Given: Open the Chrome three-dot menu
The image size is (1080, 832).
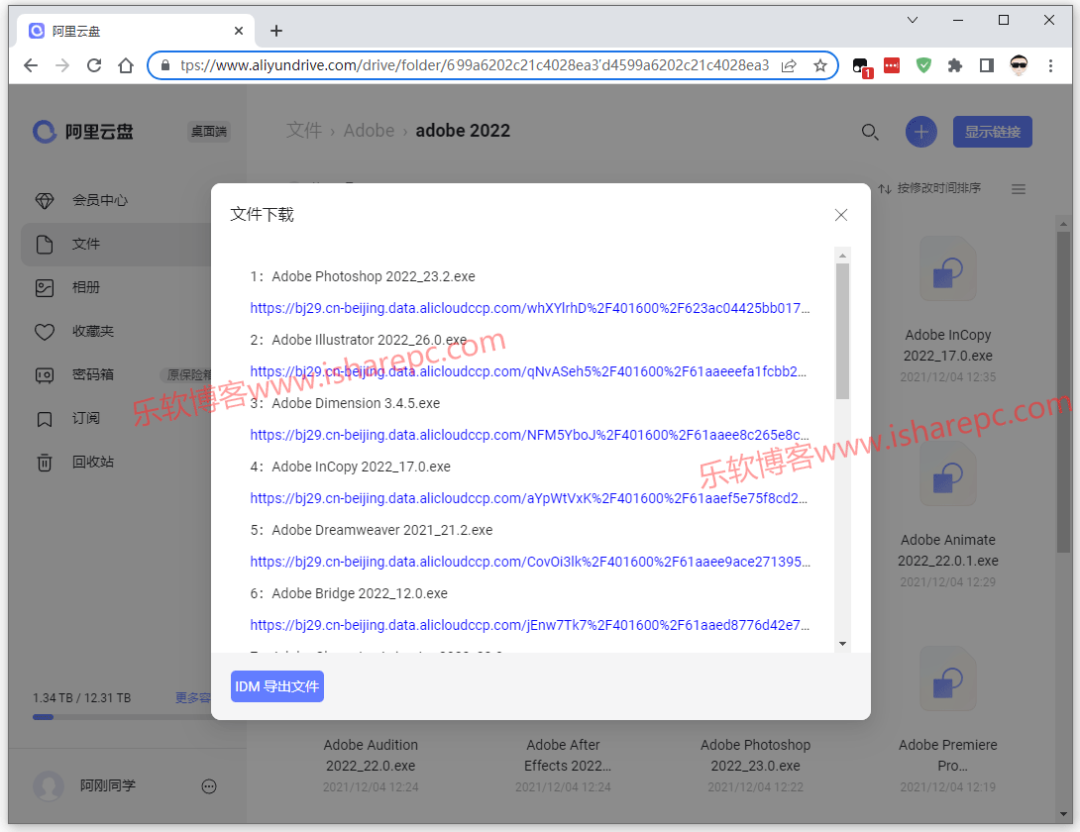Looking at the screenshot, I should (x=1050, y=65).
